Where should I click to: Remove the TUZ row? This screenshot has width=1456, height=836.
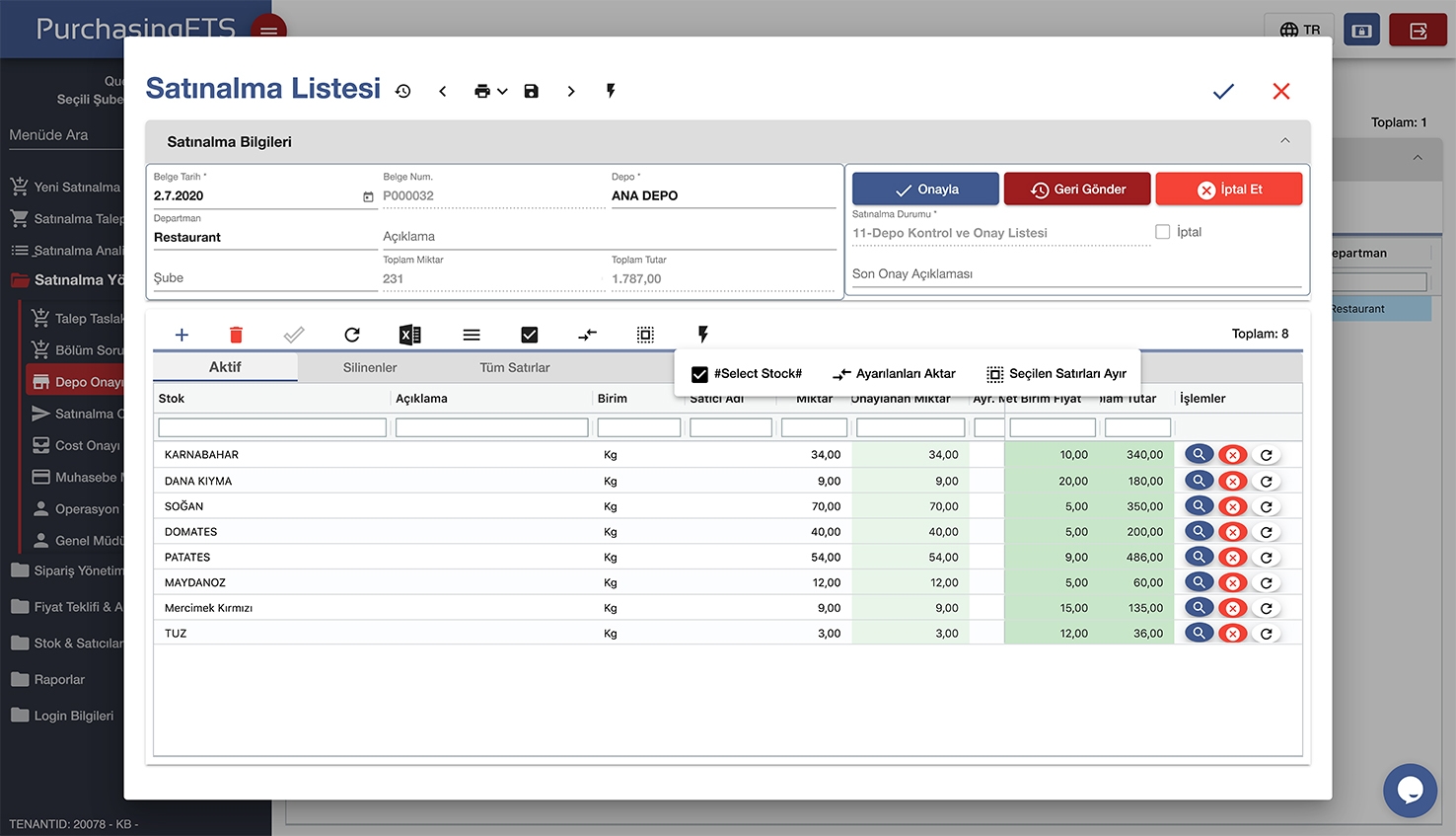1233,634
